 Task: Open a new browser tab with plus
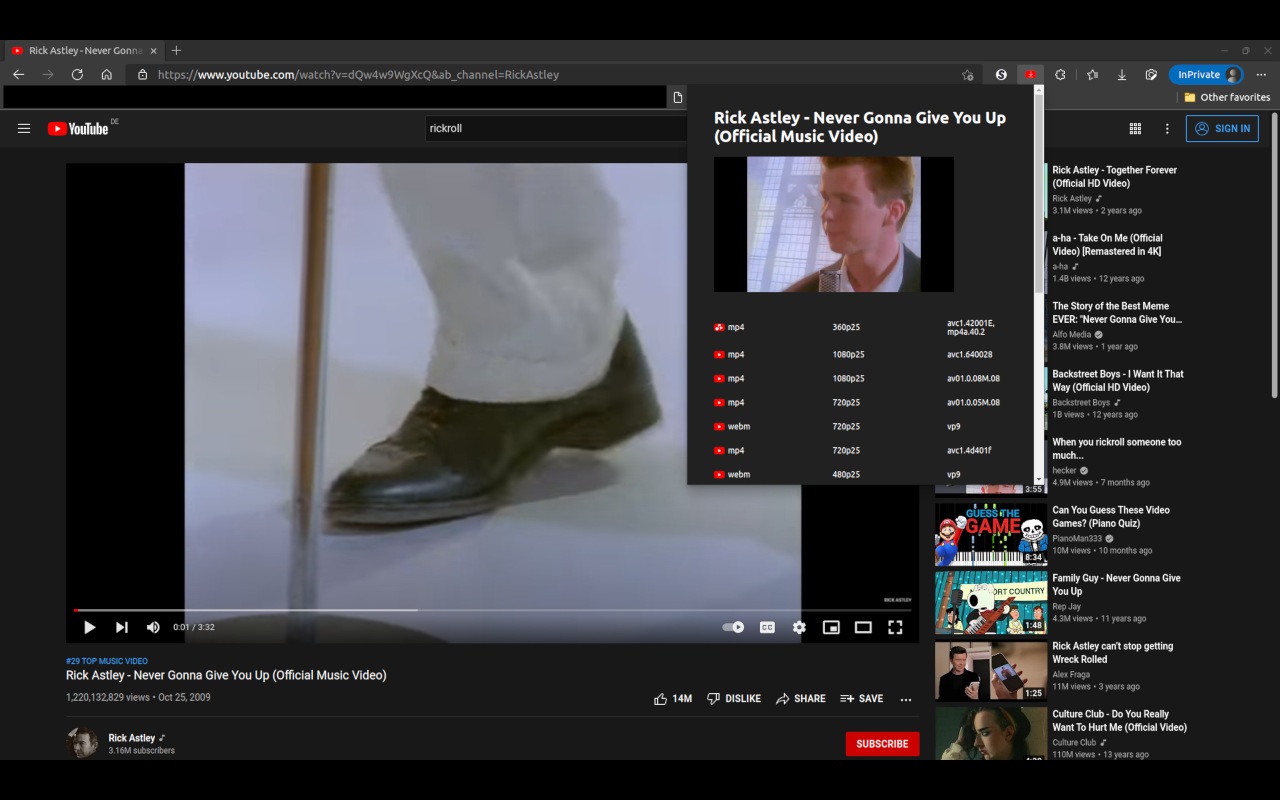click(176, 50)
